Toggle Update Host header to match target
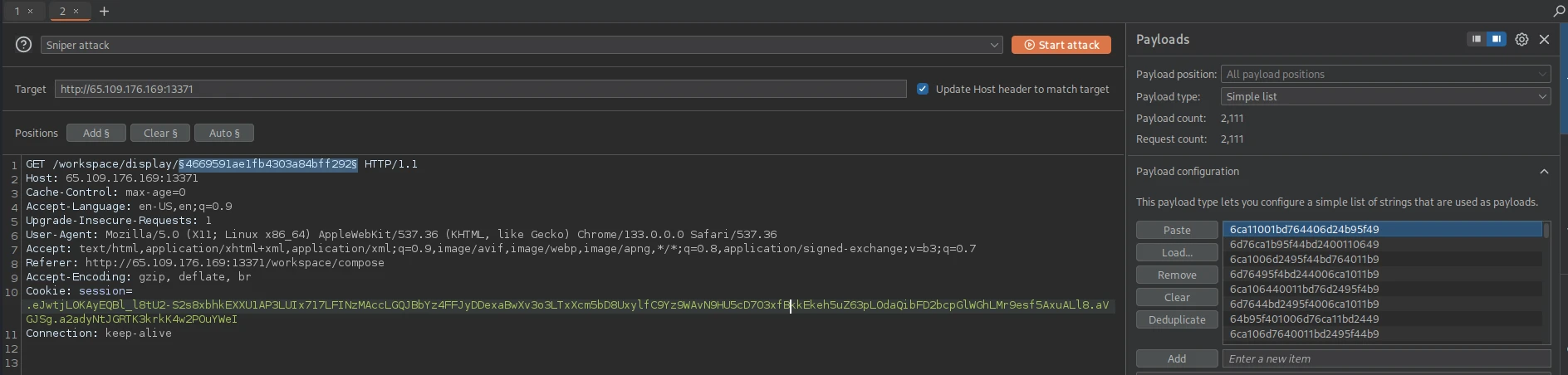 pyautogui.click(x=923, y=89)
